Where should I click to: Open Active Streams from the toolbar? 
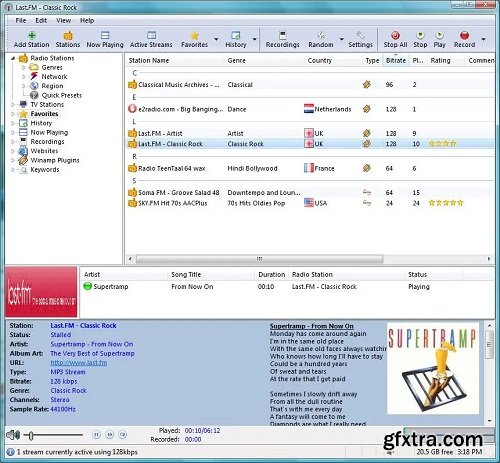tap(151, 39)
